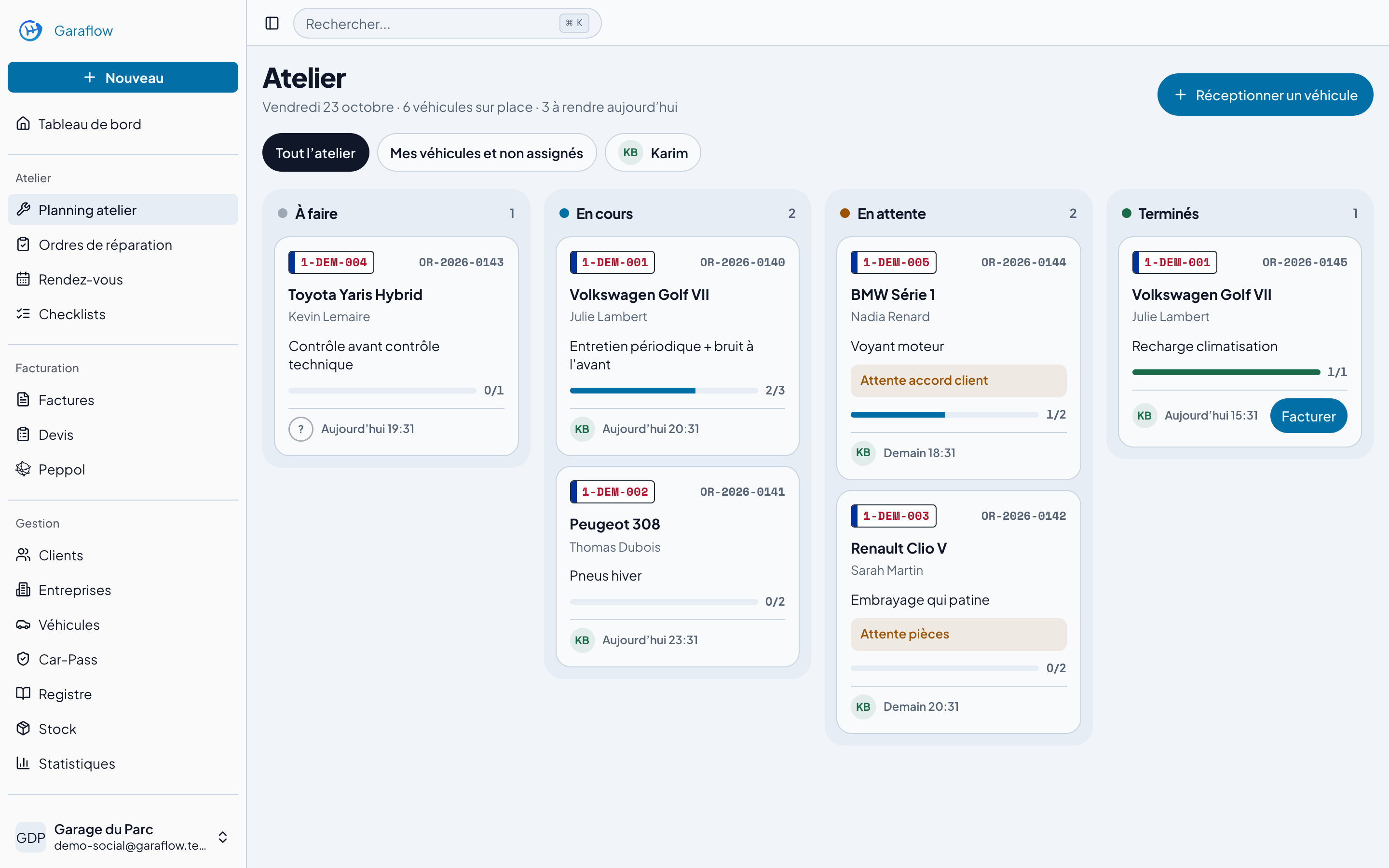Click the Rechercher search field
The height and width of the screenshot is (868, 1389).
click(447, 24)
